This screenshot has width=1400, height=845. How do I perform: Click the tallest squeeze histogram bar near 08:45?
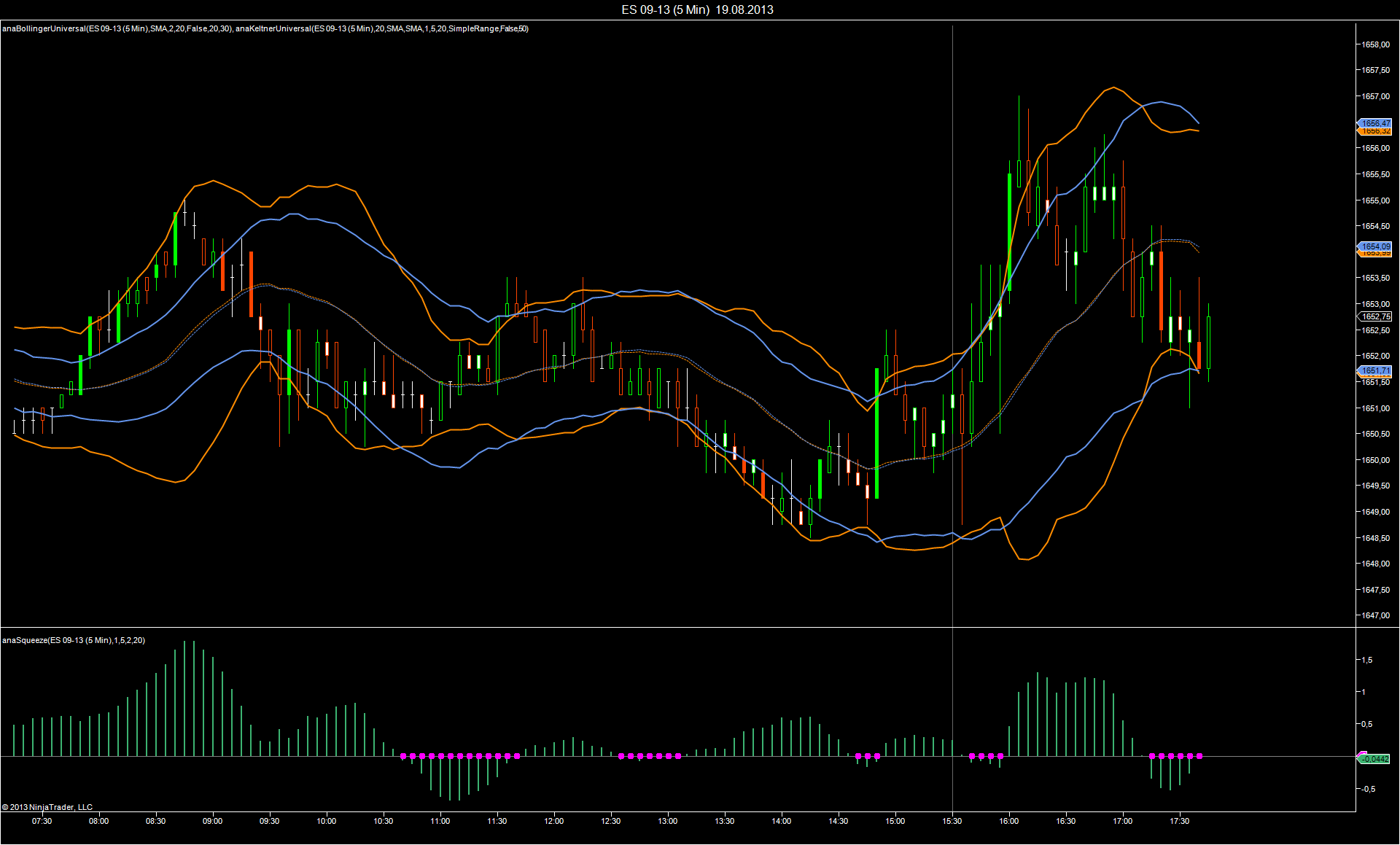[x=184, y=698]
